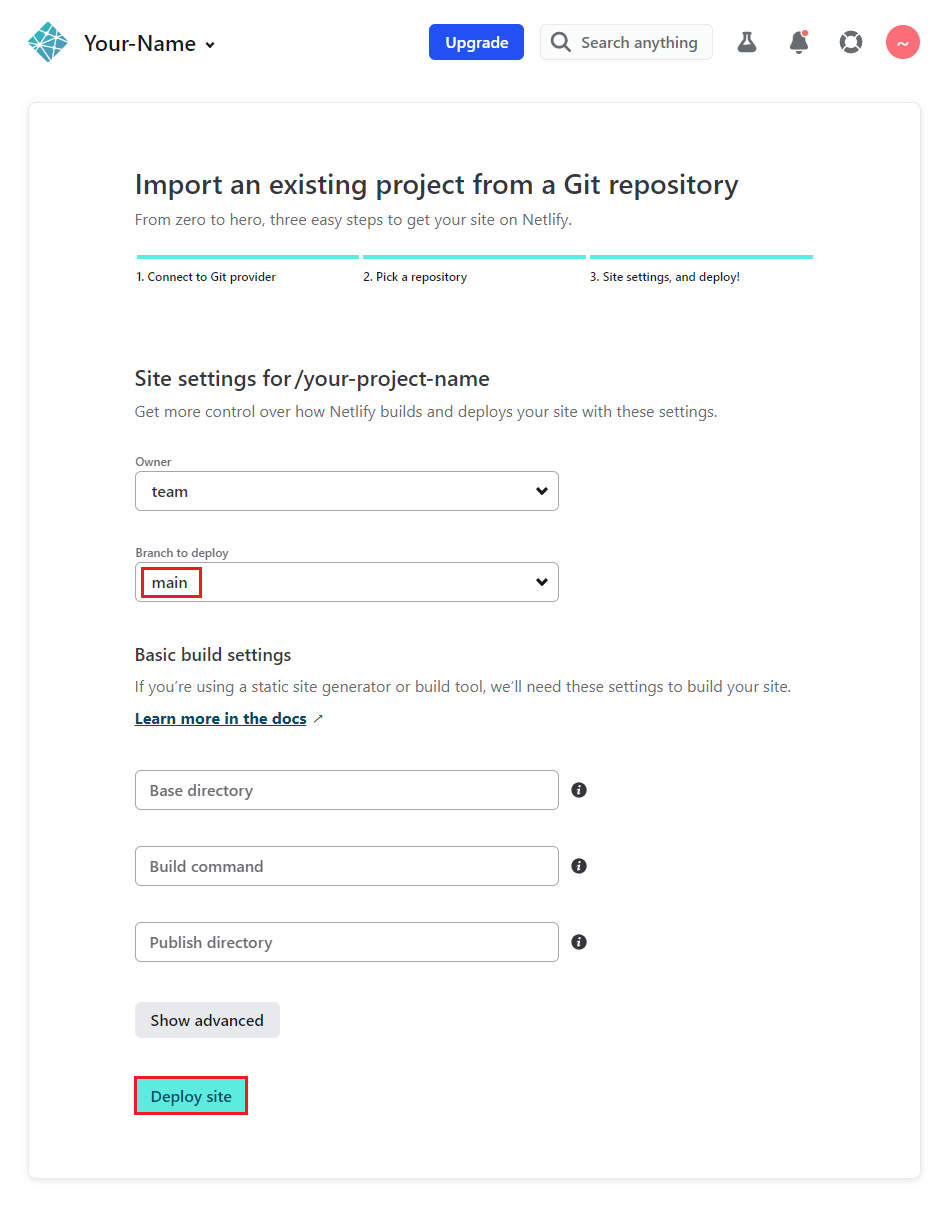View the Publish directory info tooltip
The image size is (941, 1209).
tap(579, 942)
